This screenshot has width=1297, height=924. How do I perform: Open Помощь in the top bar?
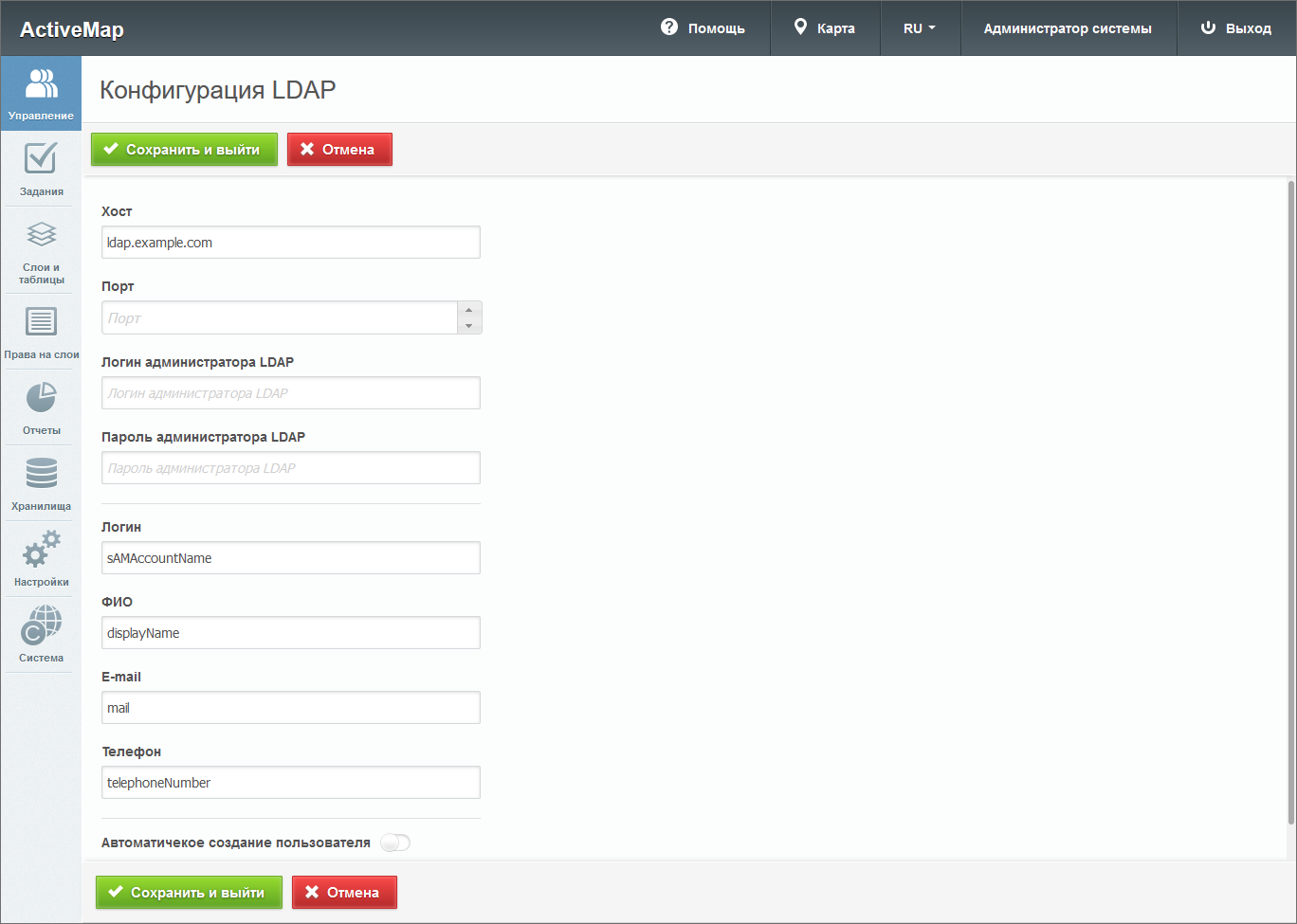coord(703,28)
